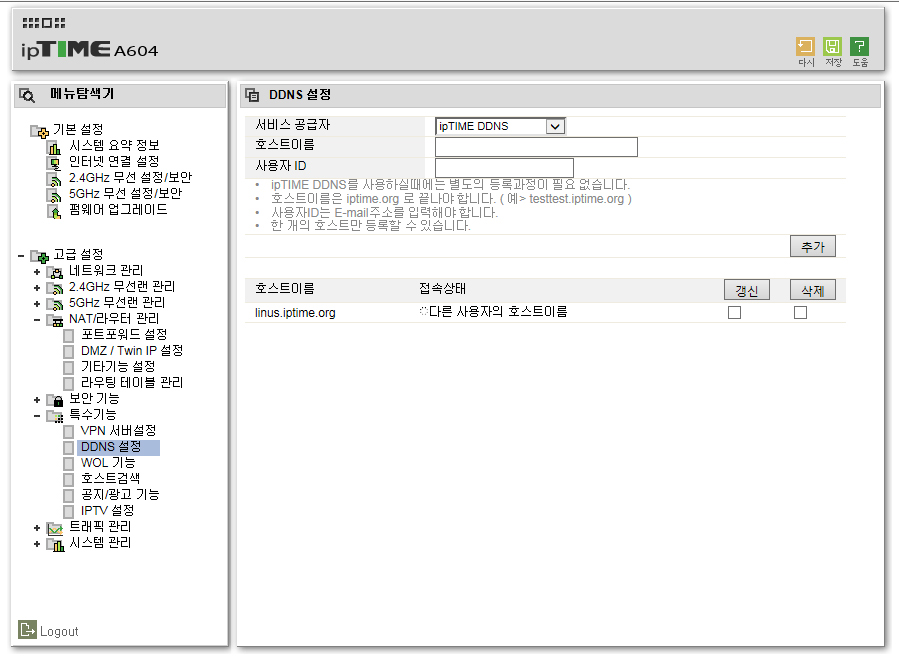Expand the 2.4GHz 무선랜 관리 node
This screenshot has width=899, height=665.
[x=37, y=288]
